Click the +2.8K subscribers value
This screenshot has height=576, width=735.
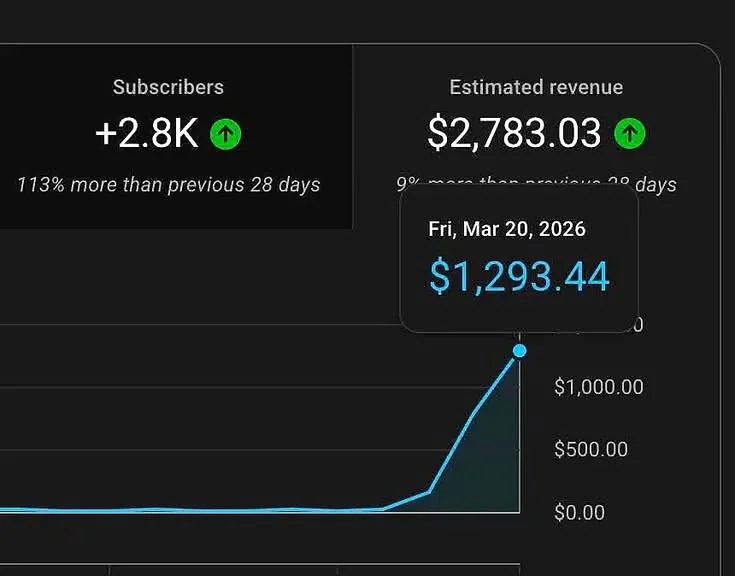[x=147, y=134]
